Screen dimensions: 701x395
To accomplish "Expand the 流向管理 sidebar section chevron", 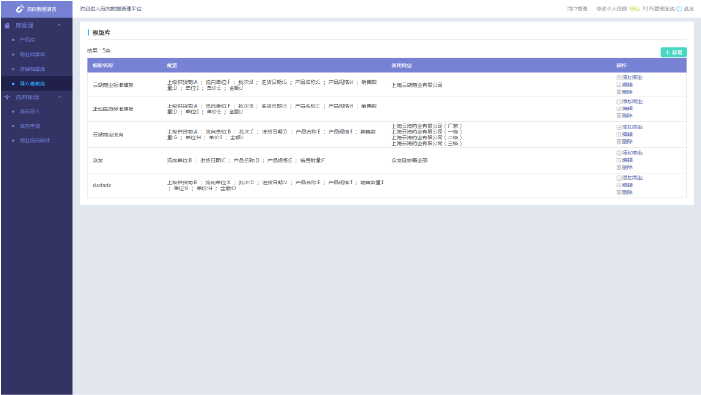I will tap(59, 97).
